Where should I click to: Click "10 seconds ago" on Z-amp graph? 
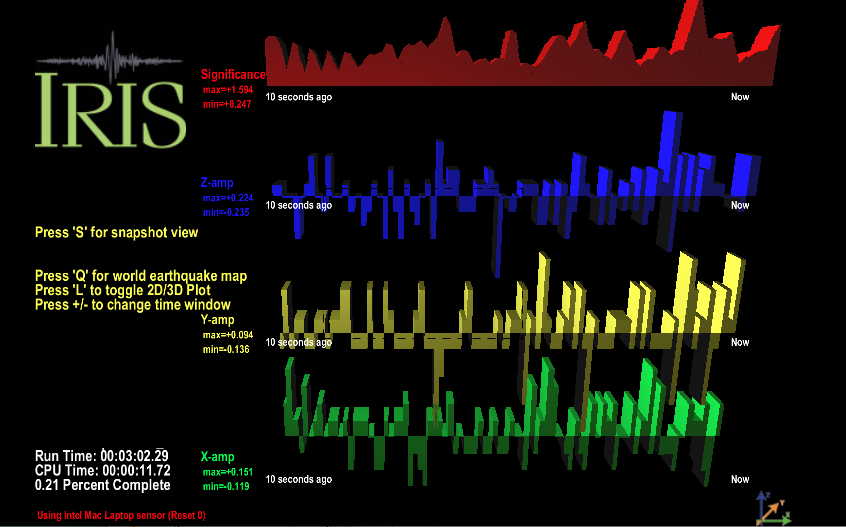[298, 206]
